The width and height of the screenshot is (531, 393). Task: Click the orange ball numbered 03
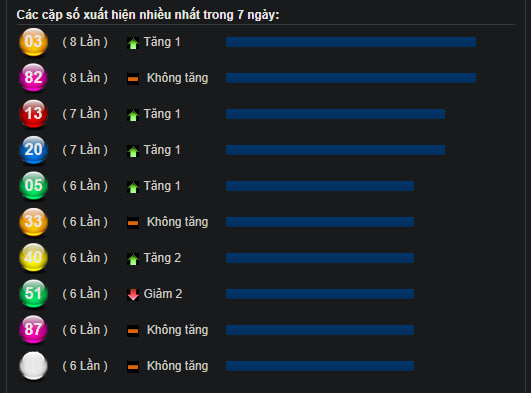(33, 42)
